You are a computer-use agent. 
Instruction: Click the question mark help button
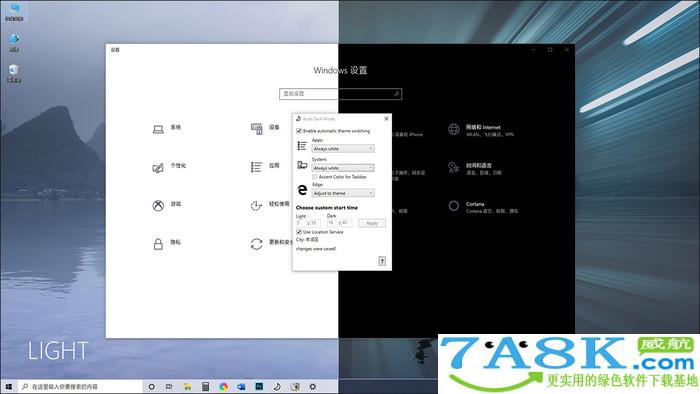[382, 261]
